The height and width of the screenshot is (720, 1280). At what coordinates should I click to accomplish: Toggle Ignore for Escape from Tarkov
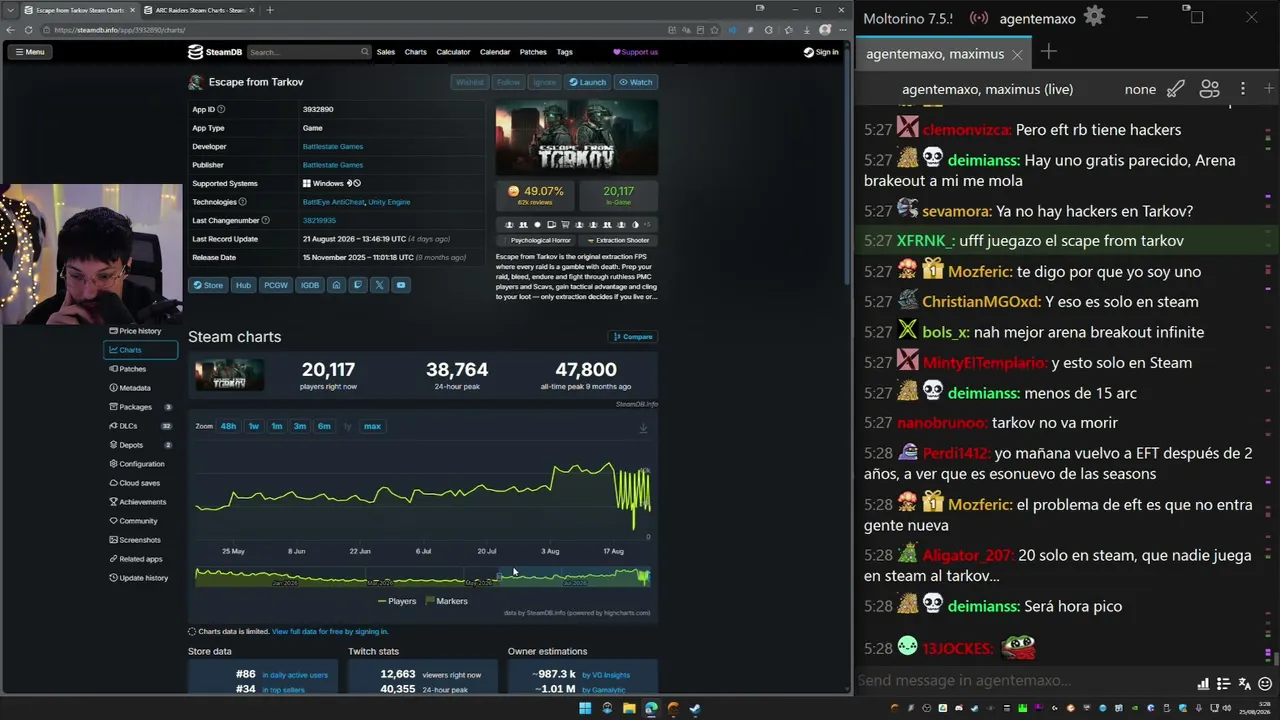click(545, 82)
